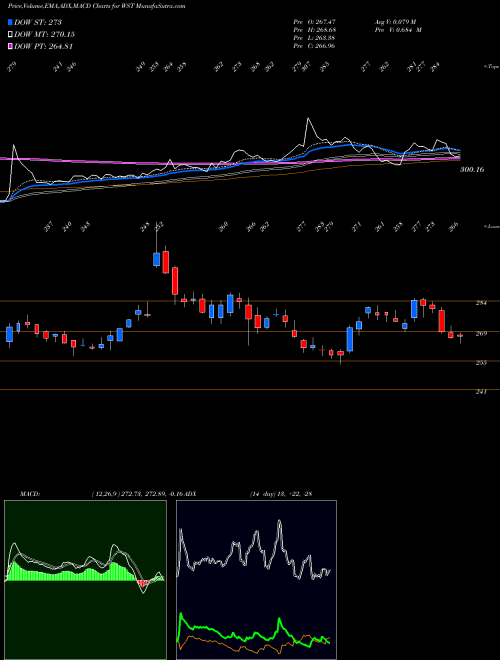
Task: Click the 284 price level label
Action: pyautogui.click(x=482, y=303)
